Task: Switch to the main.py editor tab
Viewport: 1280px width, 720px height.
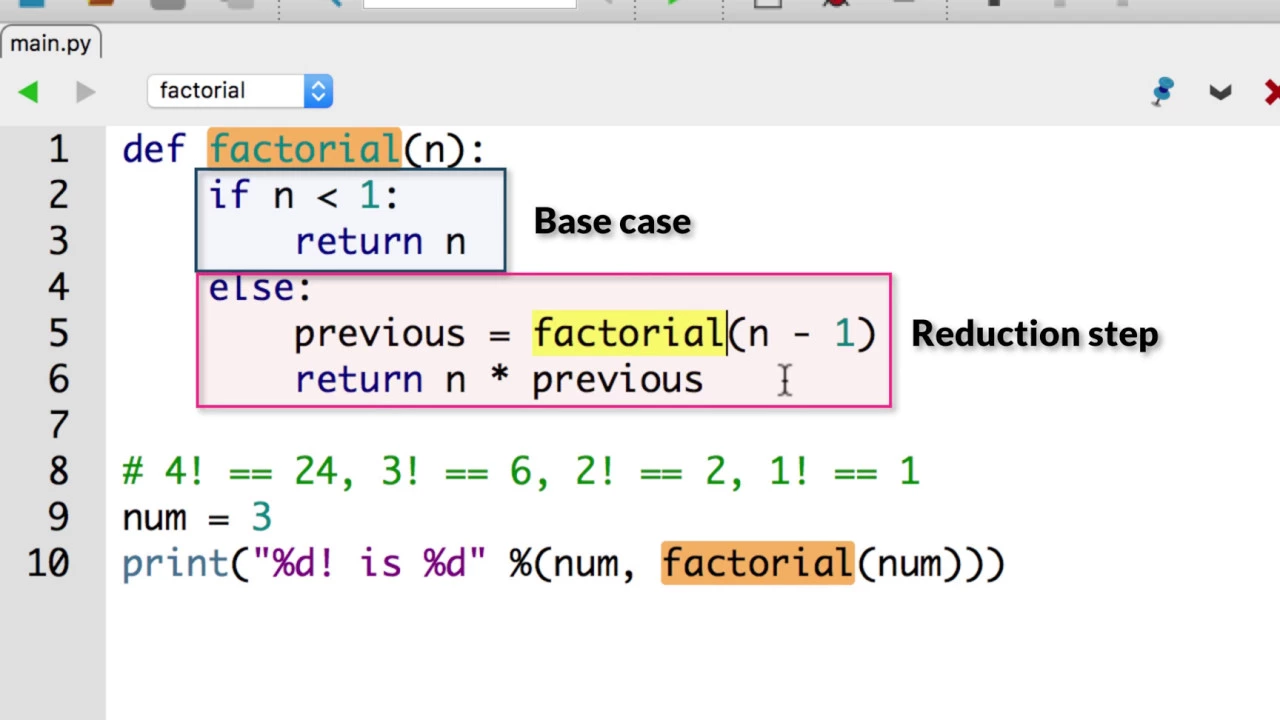Action: point(50,44)
